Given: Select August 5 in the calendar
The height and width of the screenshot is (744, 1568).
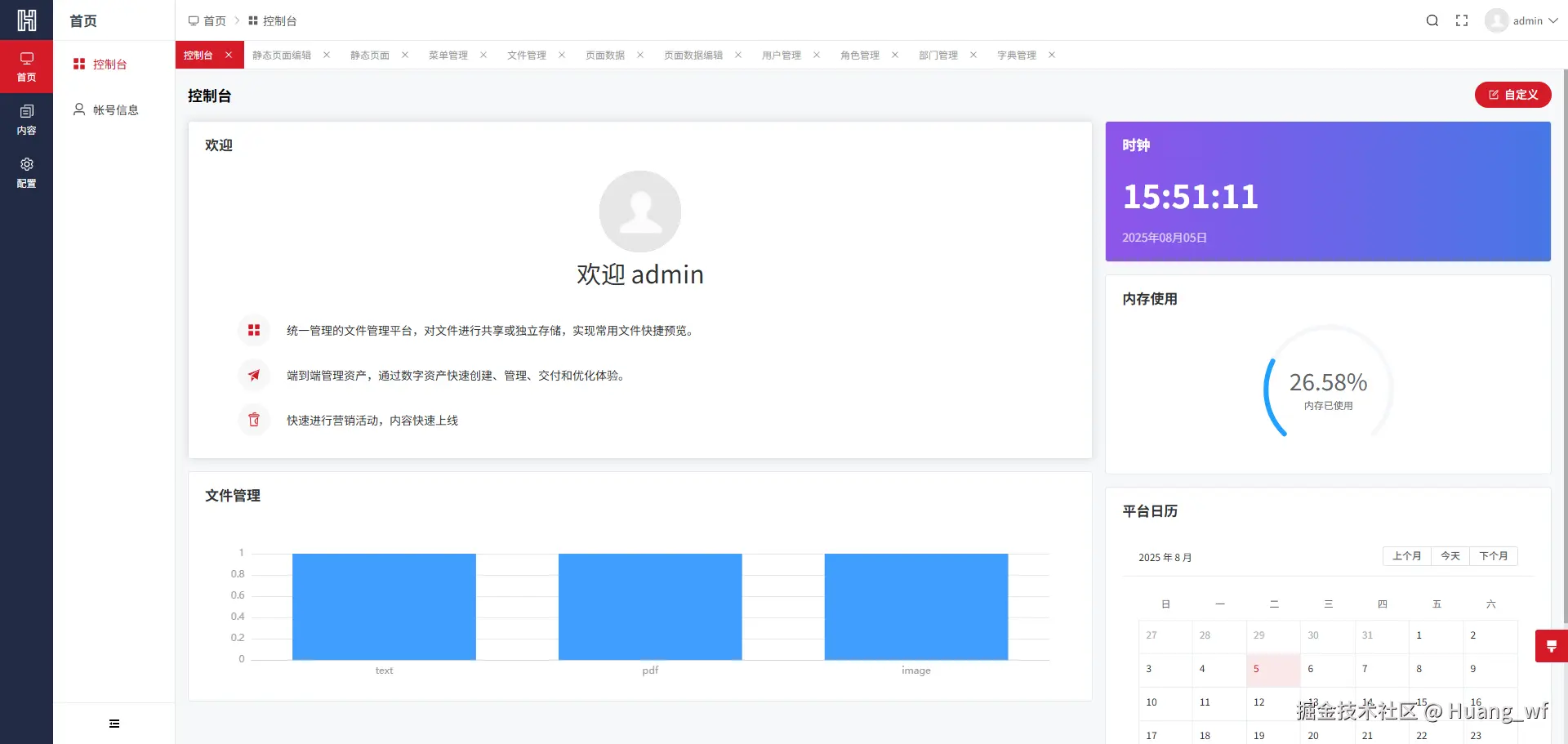Looking at the screenshot, I should click(1273, 670).
